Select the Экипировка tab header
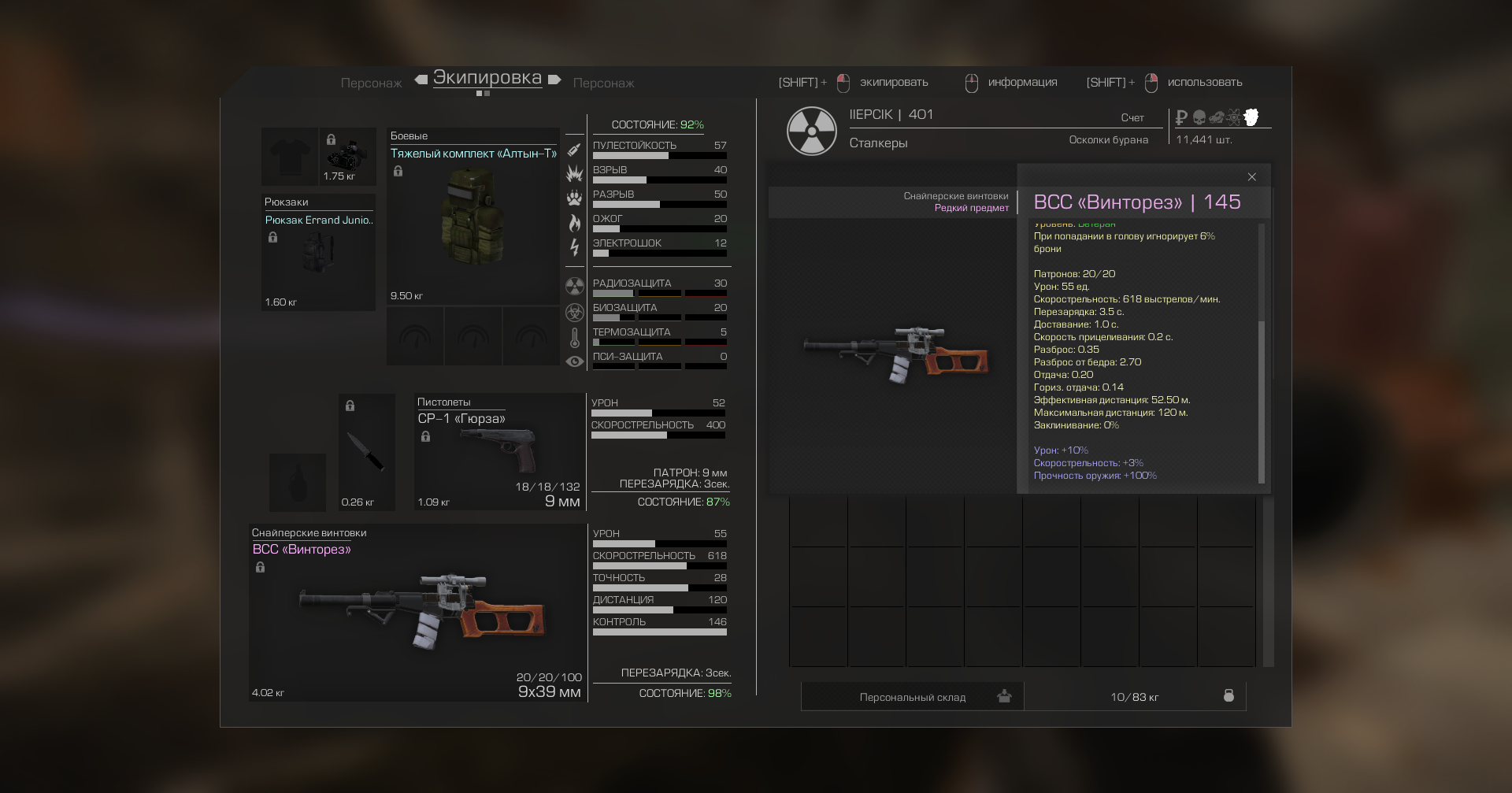The width and height of the screenshot is (1512, 793). 487,77
